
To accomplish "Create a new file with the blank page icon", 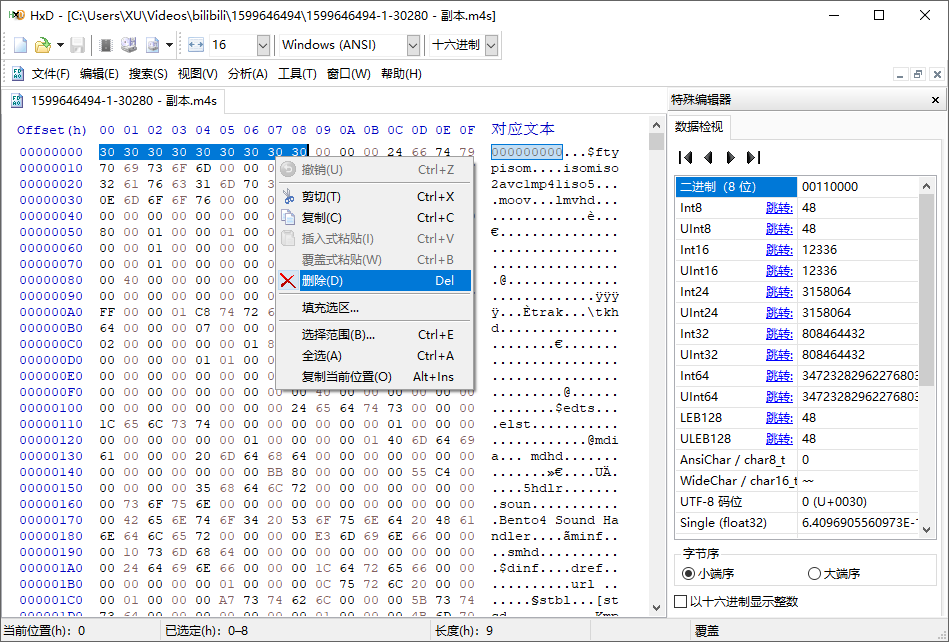I will 19,44.
